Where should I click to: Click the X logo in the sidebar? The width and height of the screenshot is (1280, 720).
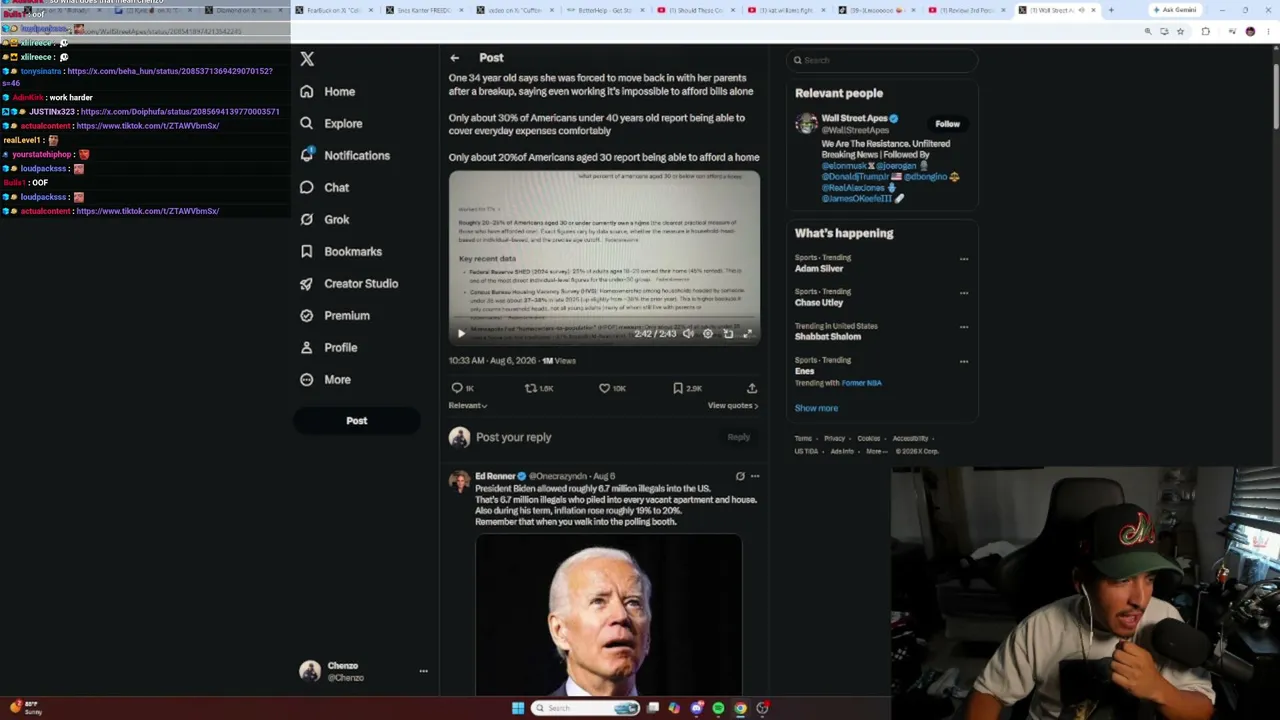(x=307, y=59)
